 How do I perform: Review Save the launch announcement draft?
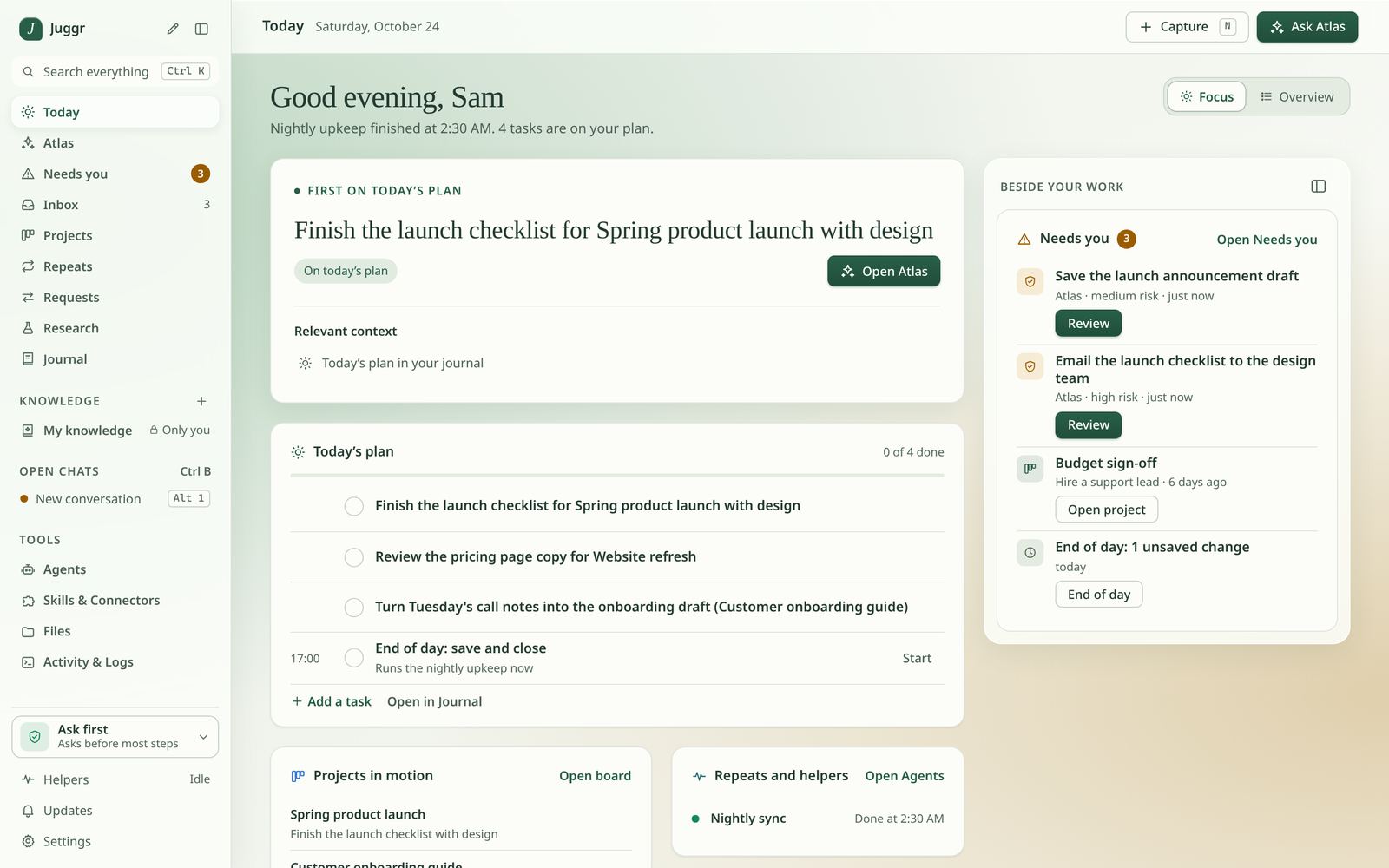tap(1088, 324)
